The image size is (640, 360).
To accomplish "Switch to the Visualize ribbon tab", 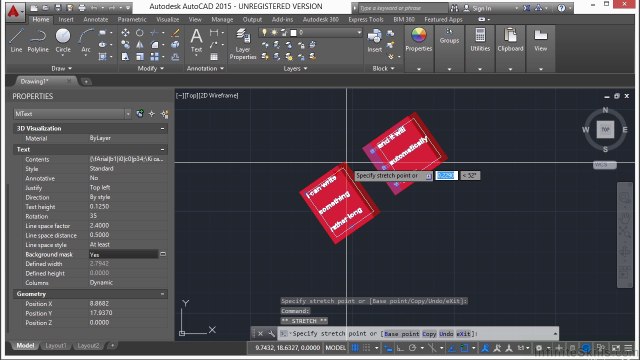I will (168, 20).
